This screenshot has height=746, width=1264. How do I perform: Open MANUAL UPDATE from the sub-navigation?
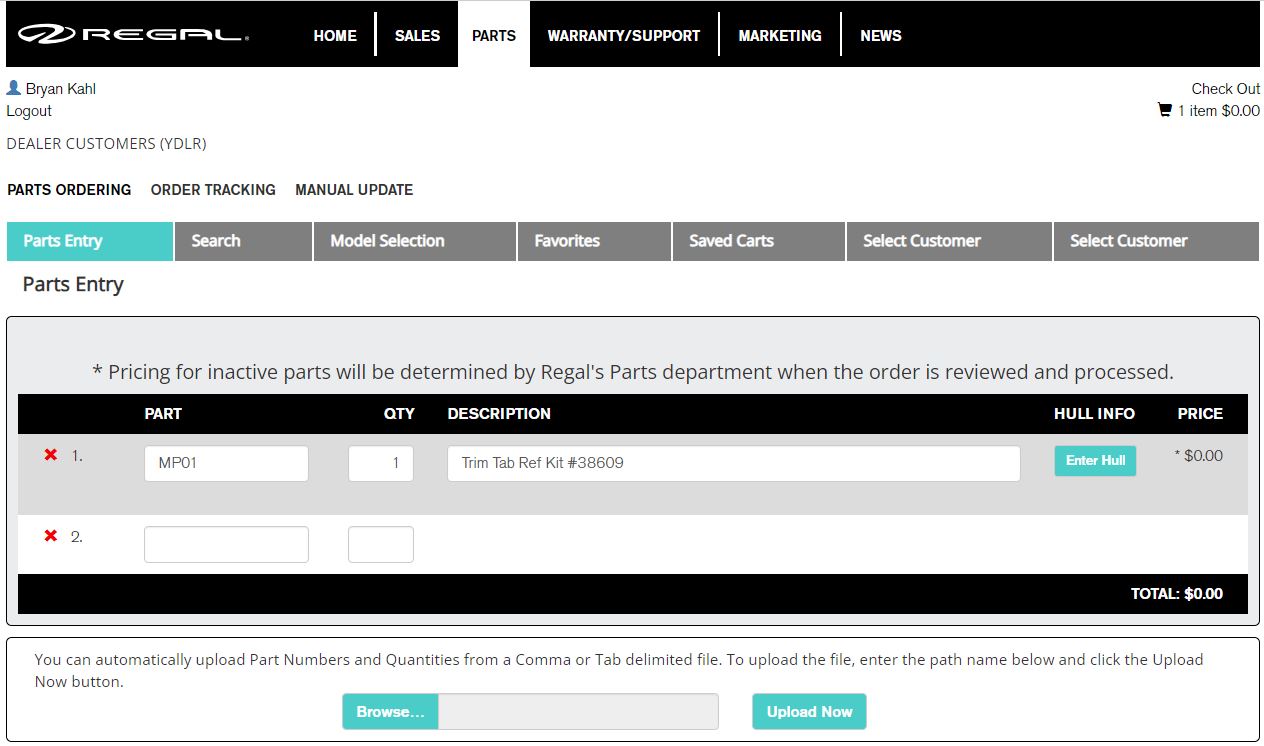click(x=354, y=190)
